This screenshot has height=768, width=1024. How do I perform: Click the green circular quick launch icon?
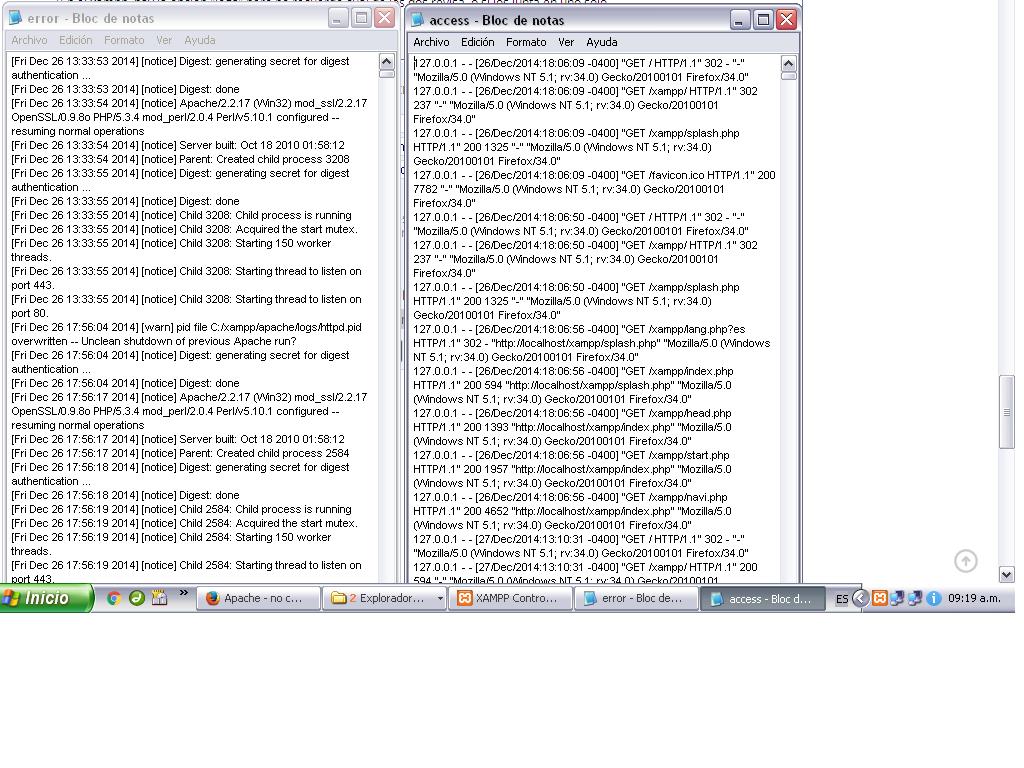(136, 598)
